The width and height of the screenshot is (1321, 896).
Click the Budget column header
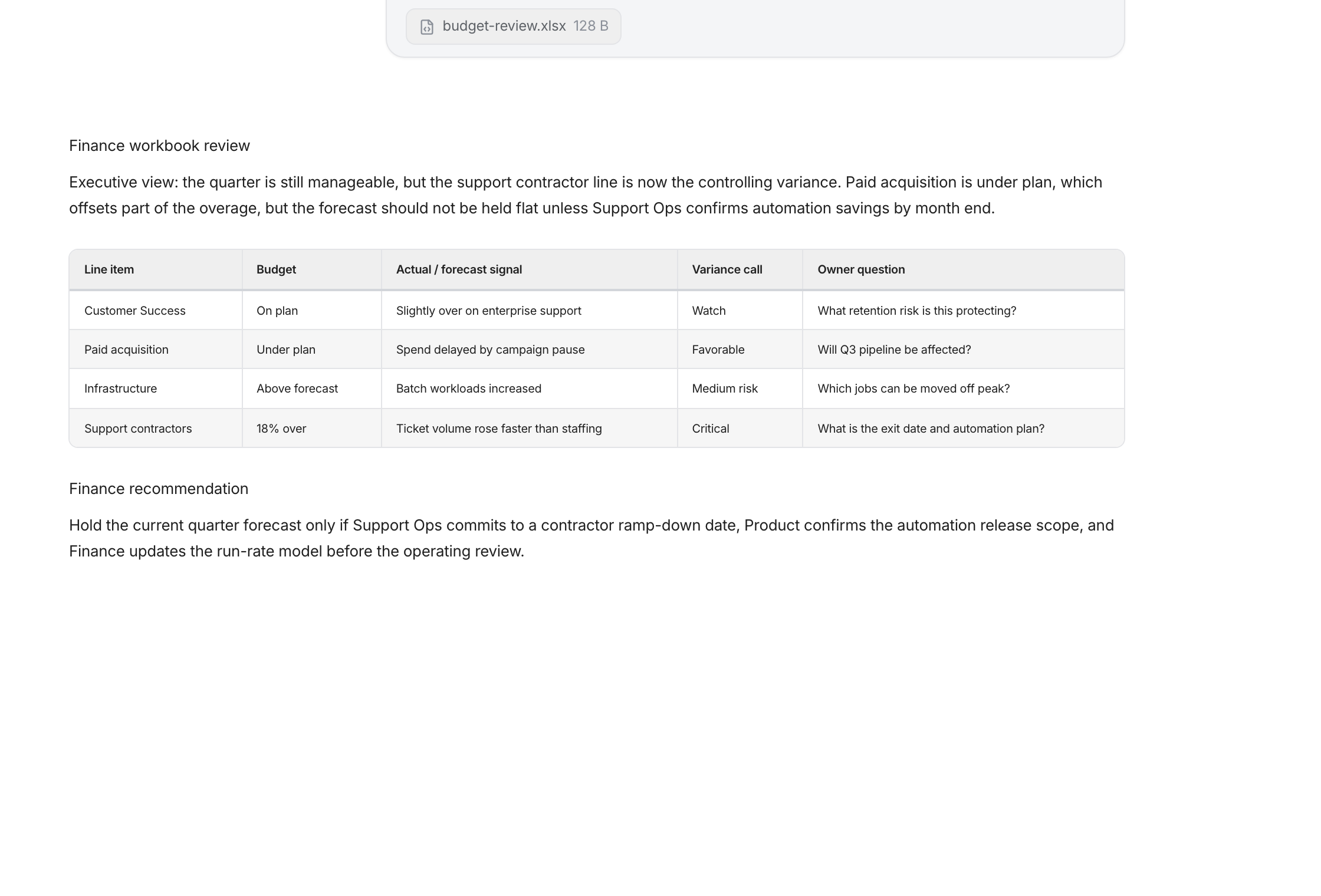click(x=276, y=269)
